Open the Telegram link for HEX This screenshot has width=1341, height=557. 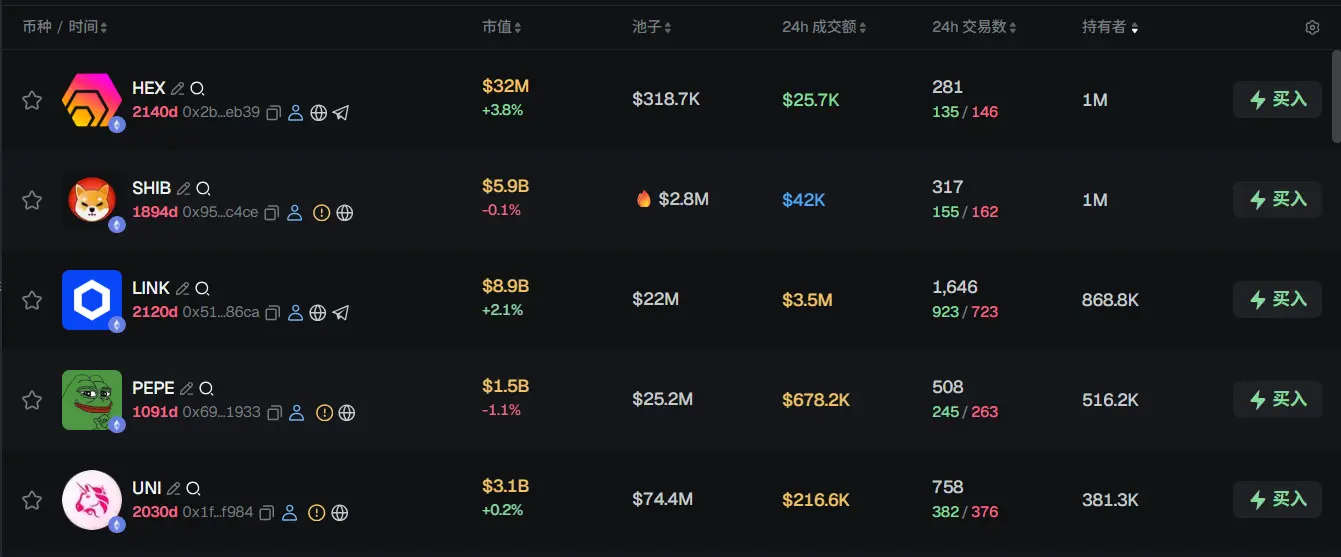[x=341, y=113]
